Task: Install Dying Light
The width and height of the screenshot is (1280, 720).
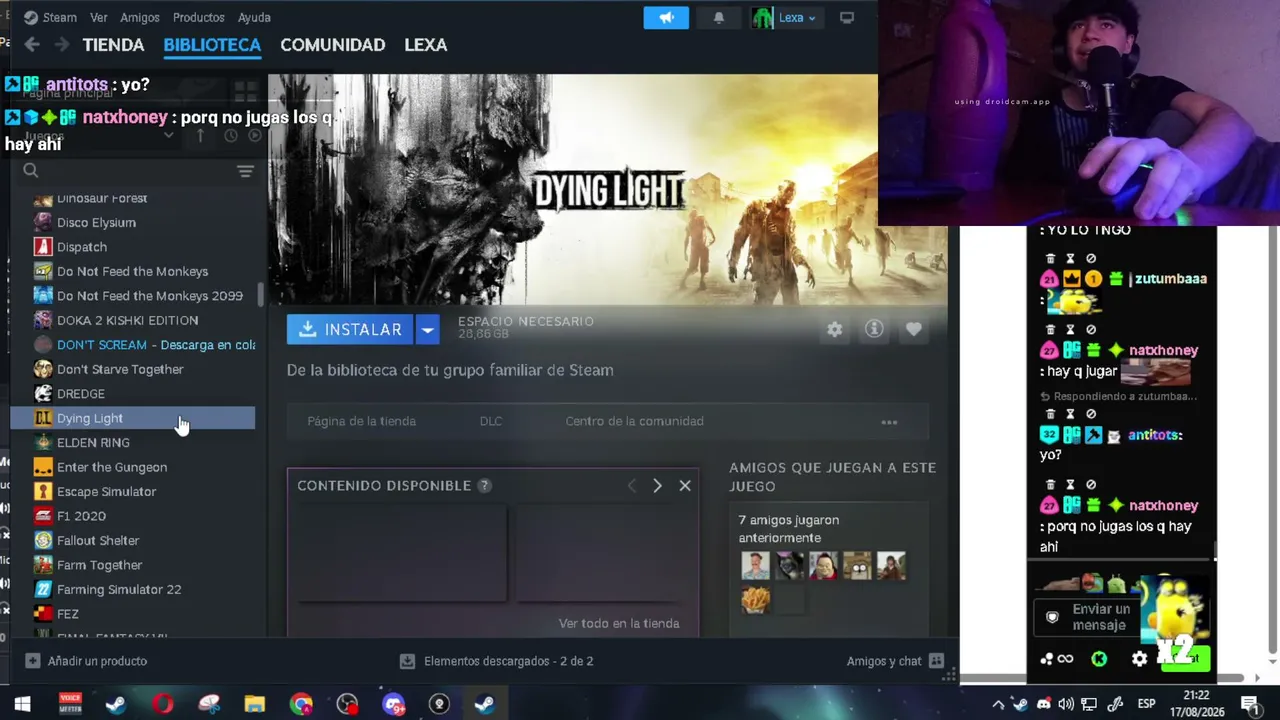Action: pos(351,329)
